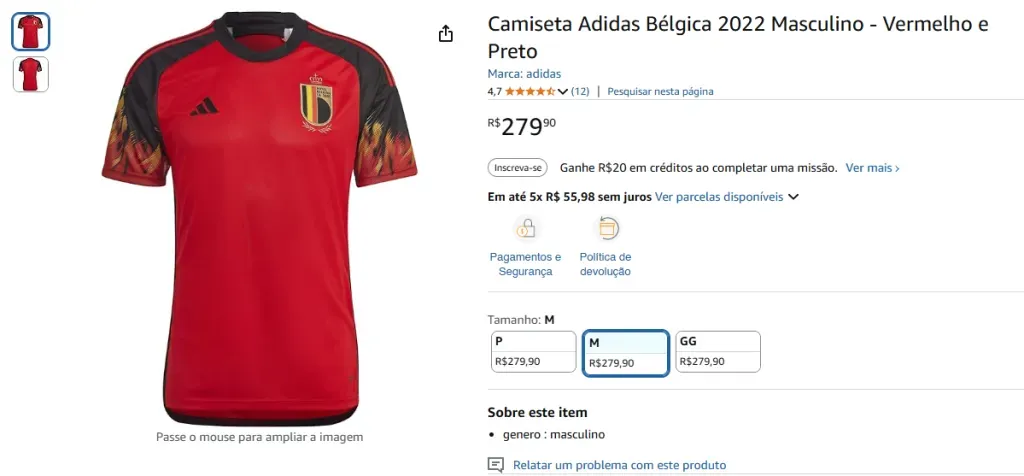Click the main red jersey product image
This screenshot has width=1024, height=476.
(x=258, y=220)
